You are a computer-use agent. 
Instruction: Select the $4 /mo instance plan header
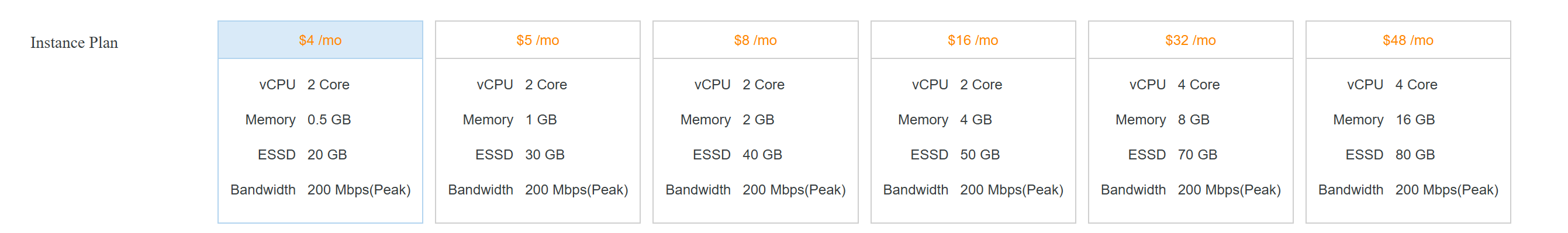[x=320, y=40]
